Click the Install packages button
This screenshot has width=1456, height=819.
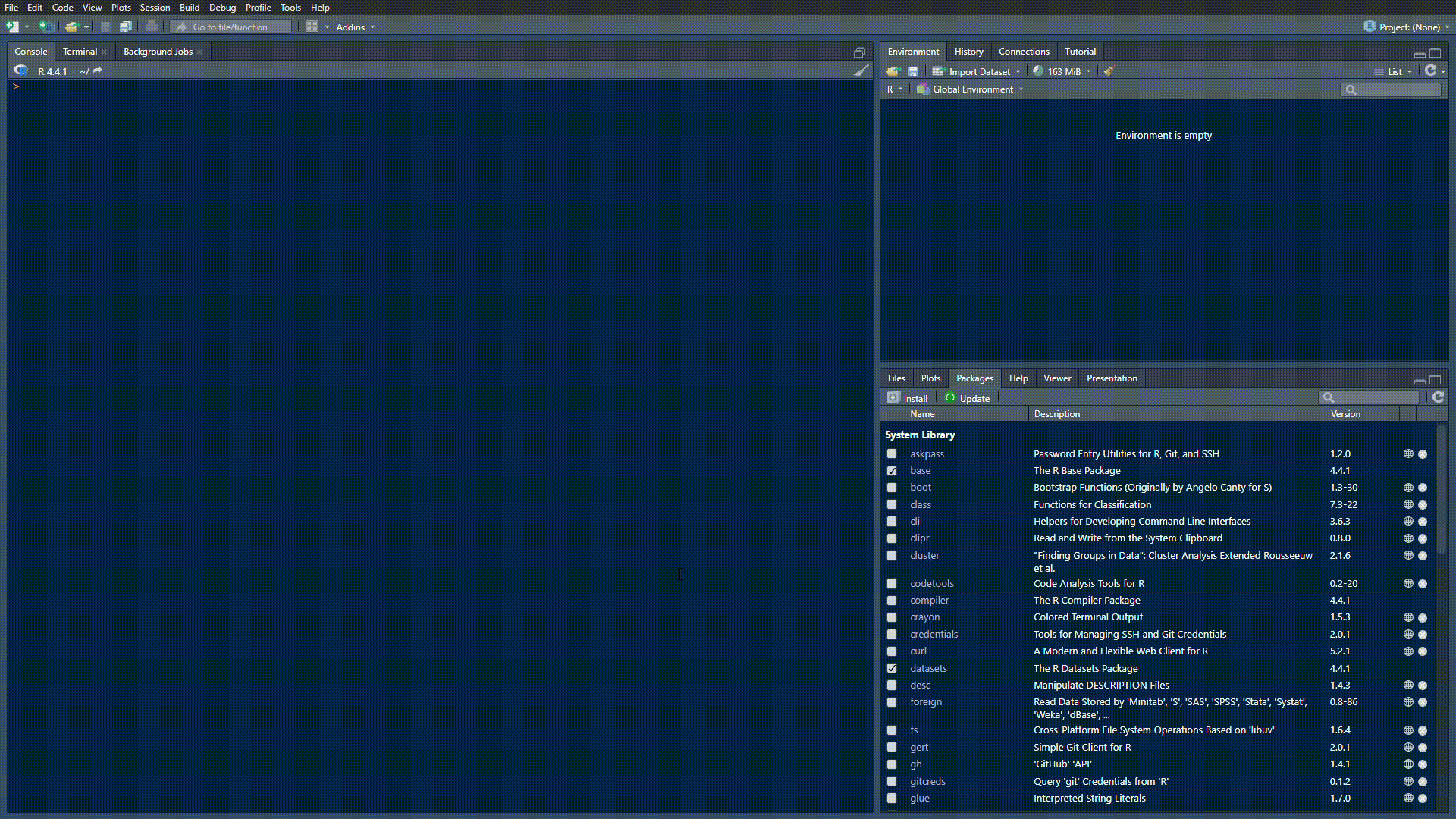pyautogui.click(x=908, y=398)
